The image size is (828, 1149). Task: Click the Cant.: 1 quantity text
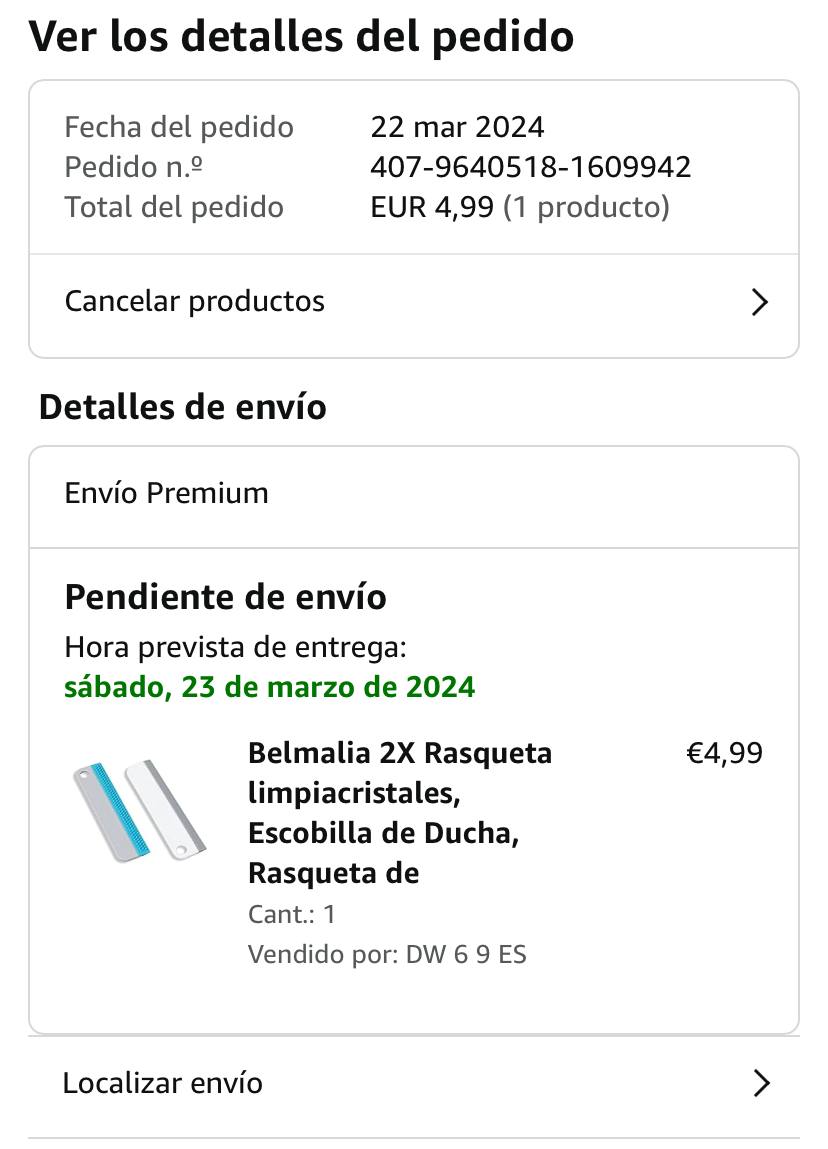[x=291, y=914]
